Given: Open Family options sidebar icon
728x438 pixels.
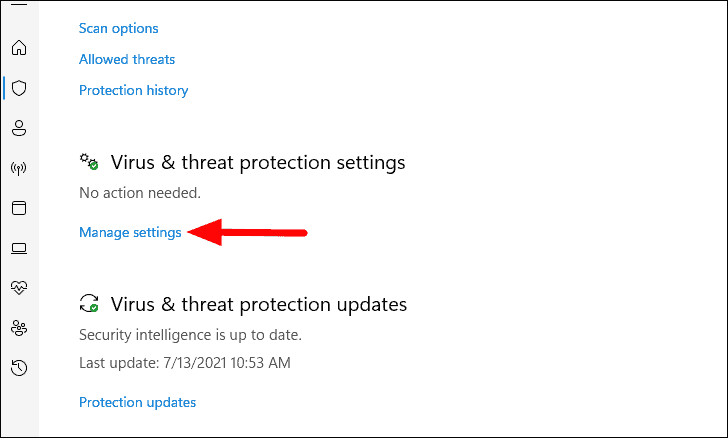Looking at the screenshot, I should 19,328.
